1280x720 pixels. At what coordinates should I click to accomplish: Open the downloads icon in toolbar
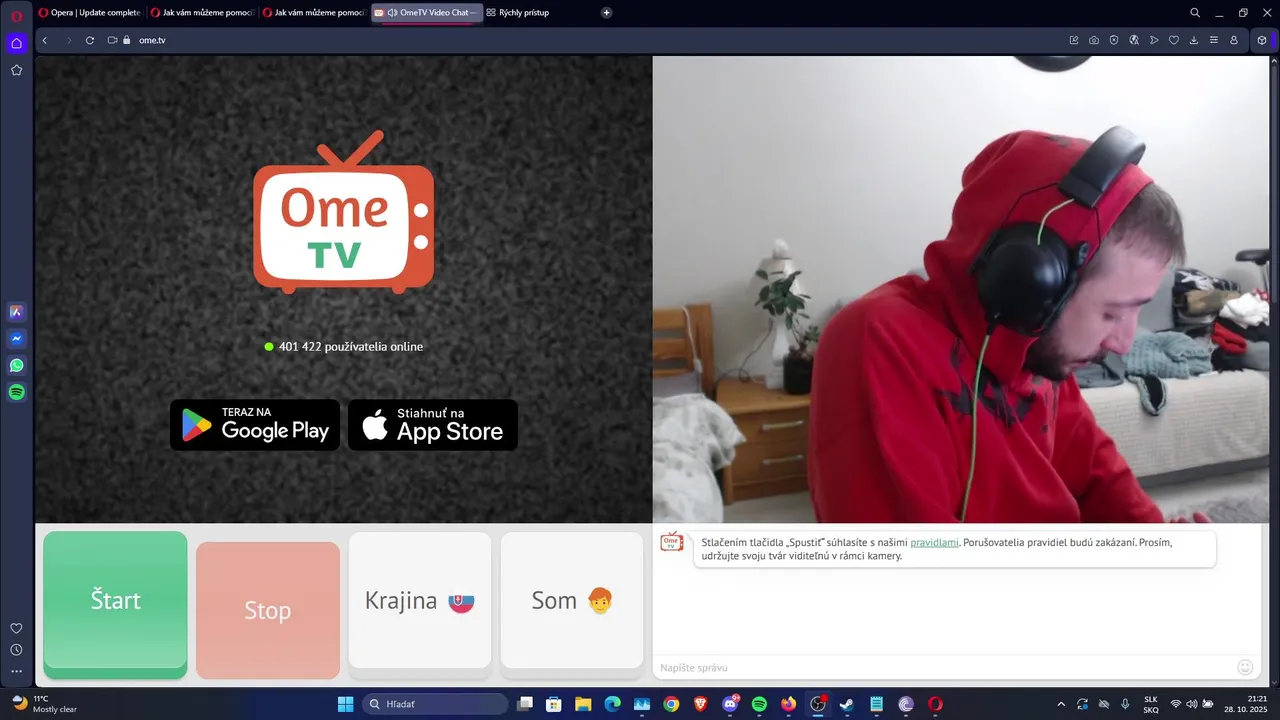(1194, 40)
